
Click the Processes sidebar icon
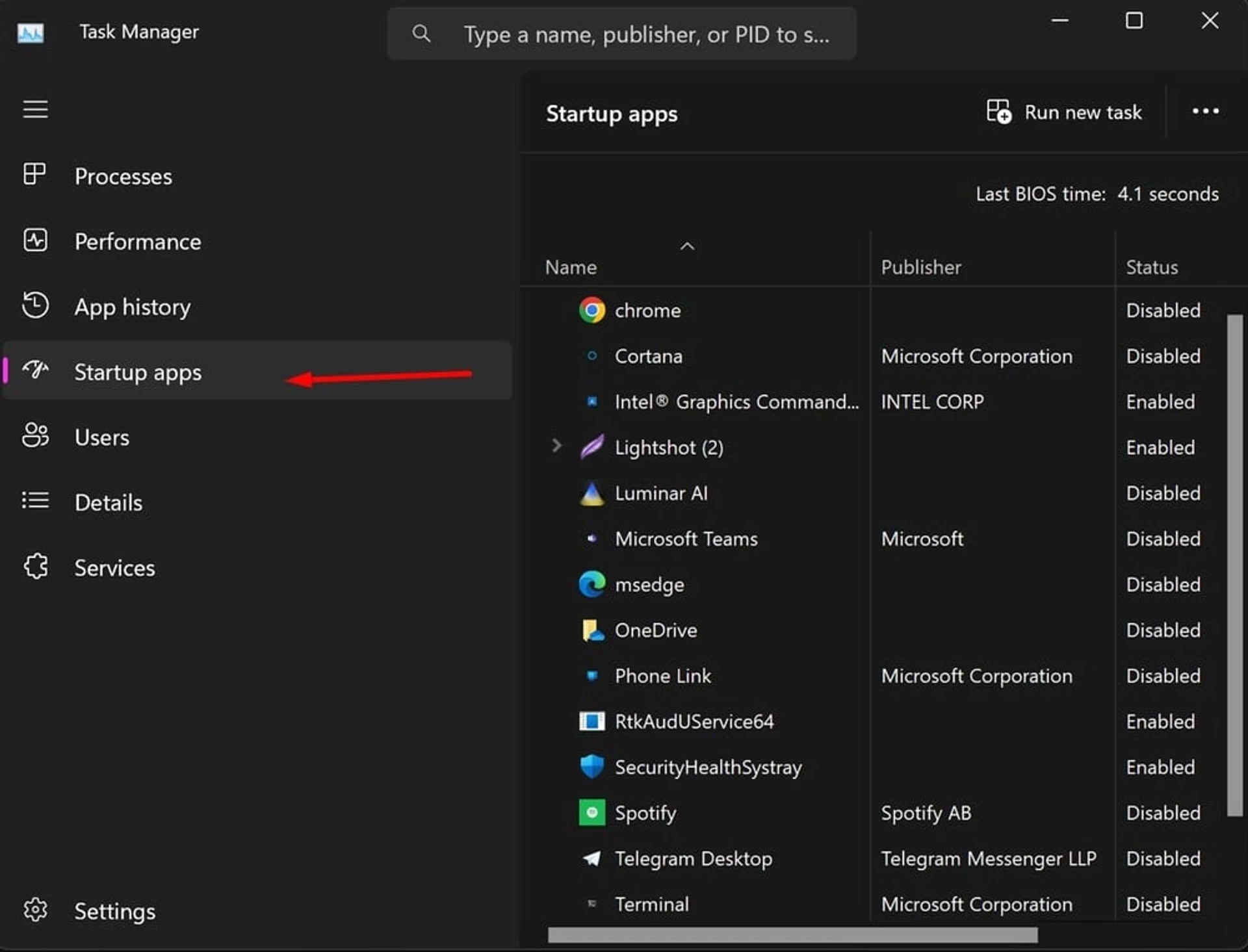tap(34, 174)
